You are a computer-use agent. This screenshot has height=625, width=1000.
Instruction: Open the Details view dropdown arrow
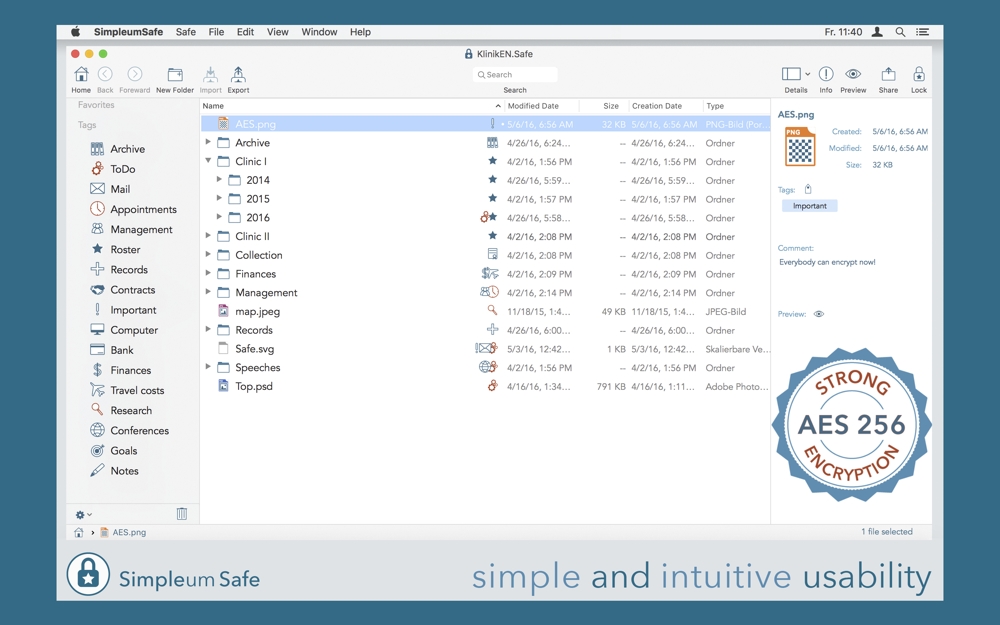point(807,75)
